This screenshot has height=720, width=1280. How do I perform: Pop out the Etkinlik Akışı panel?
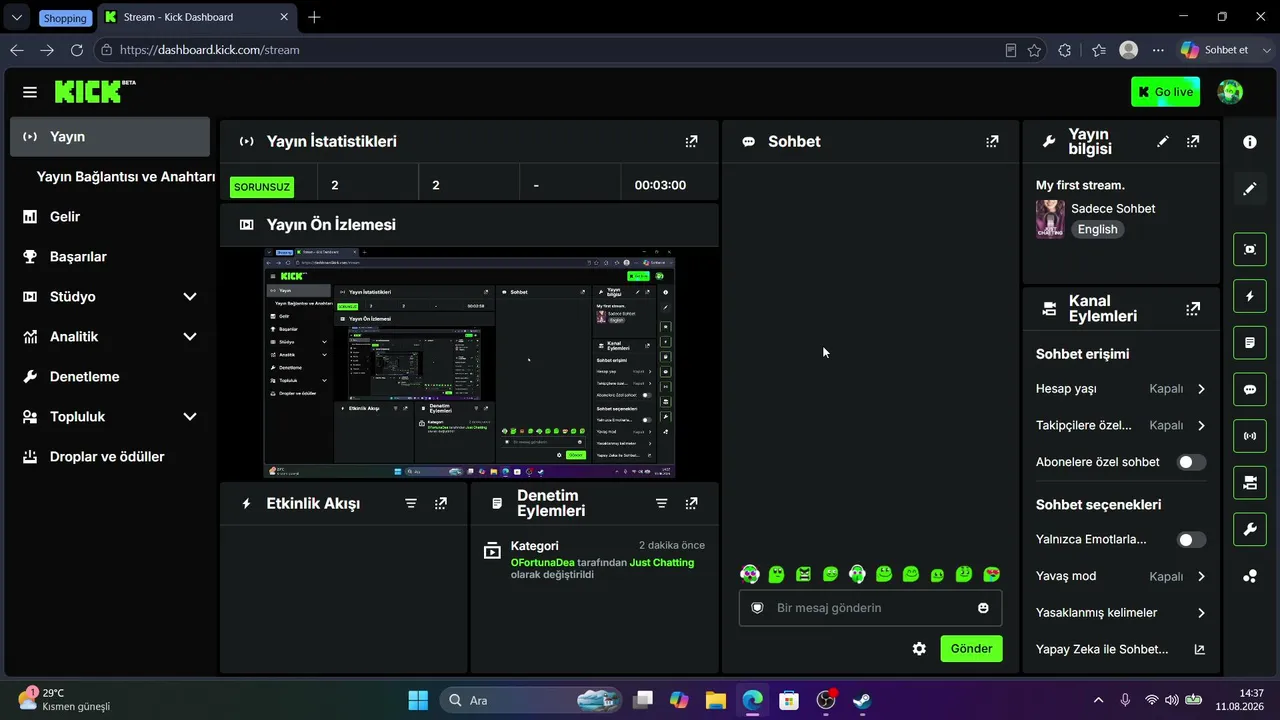[441, 504]
